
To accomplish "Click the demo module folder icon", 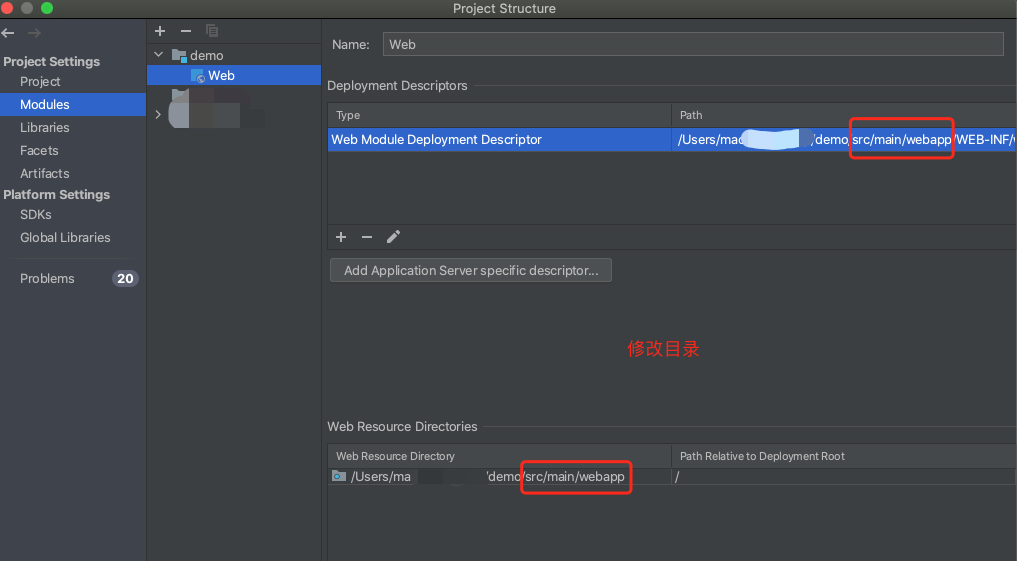I will pyautogui.click(x=179, y=55).
